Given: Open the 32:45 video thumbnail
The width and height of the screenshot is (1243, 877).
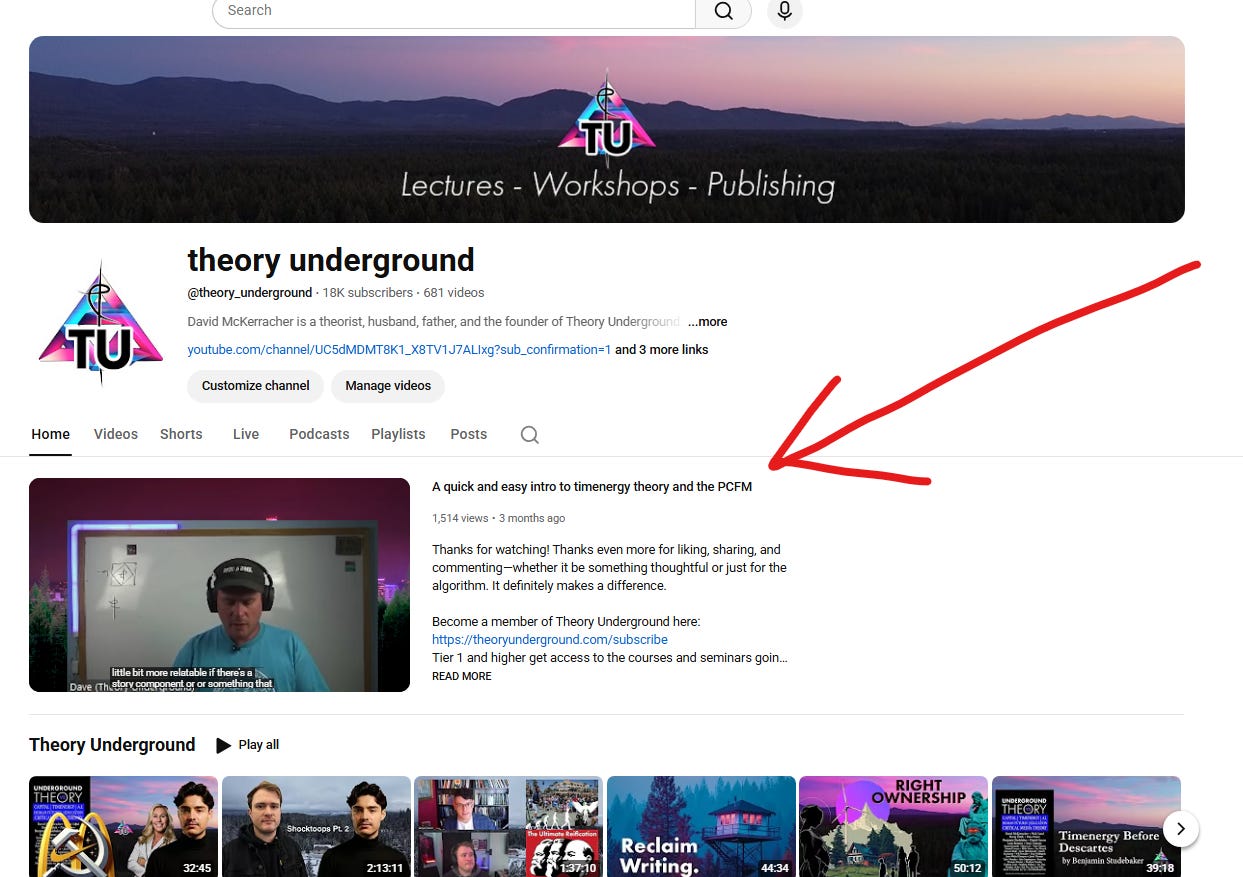Looking at the screenshot, I should tap(123, 826).
